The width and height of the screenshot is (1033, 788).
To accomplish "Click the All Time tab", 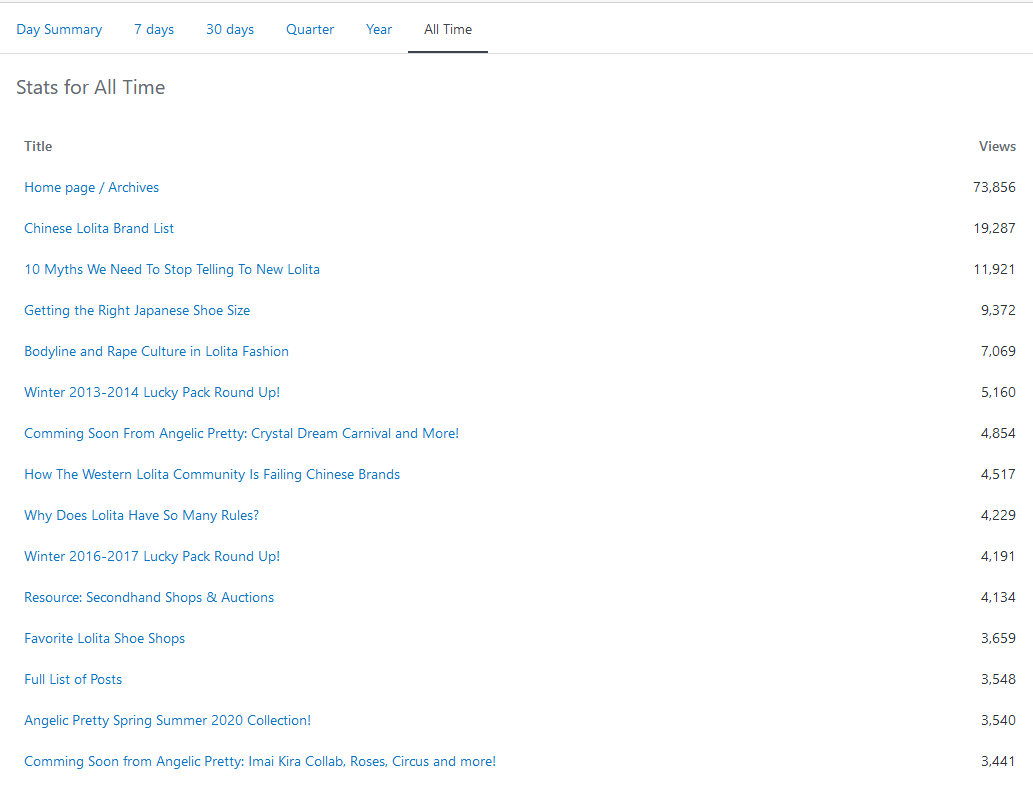I will (x=448, y=29).
